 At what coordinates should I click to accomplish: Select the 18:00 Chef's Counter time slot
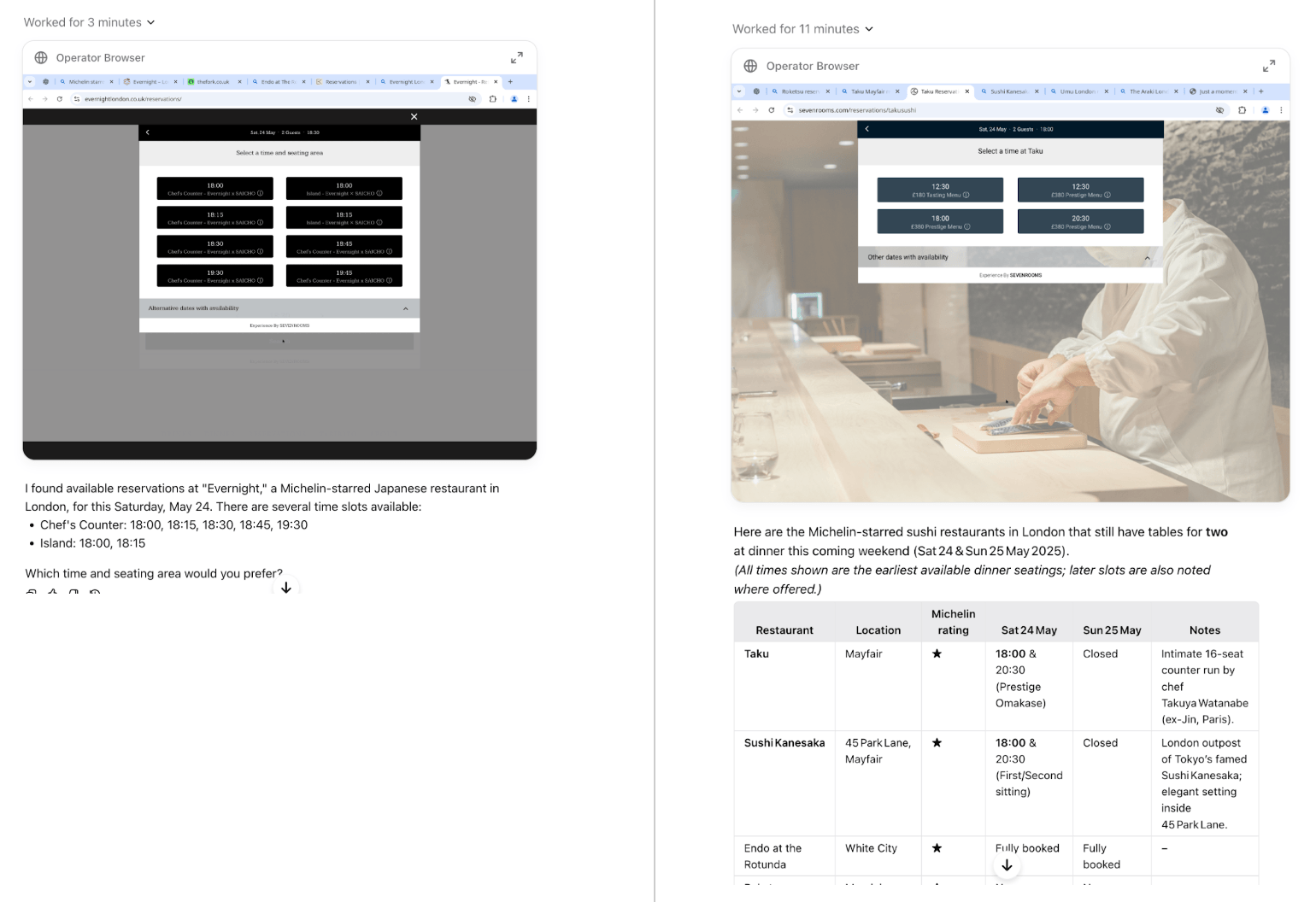coord(214,188)
